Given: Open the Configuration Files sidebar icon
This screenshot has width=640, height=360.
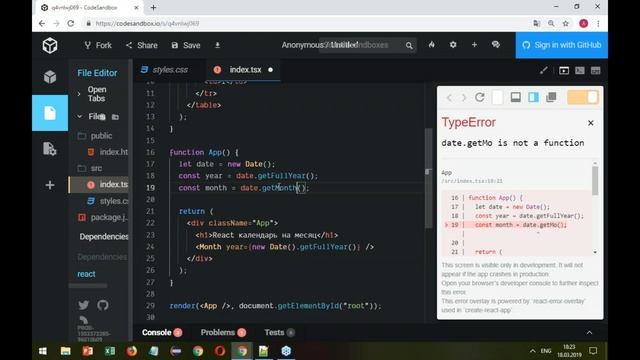Looking at the screenshot, I should 50,149.
